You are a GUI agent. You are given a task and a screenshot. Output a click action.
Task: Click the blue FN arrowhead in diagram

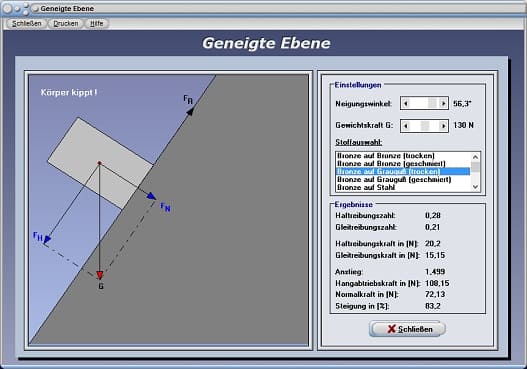152,196
